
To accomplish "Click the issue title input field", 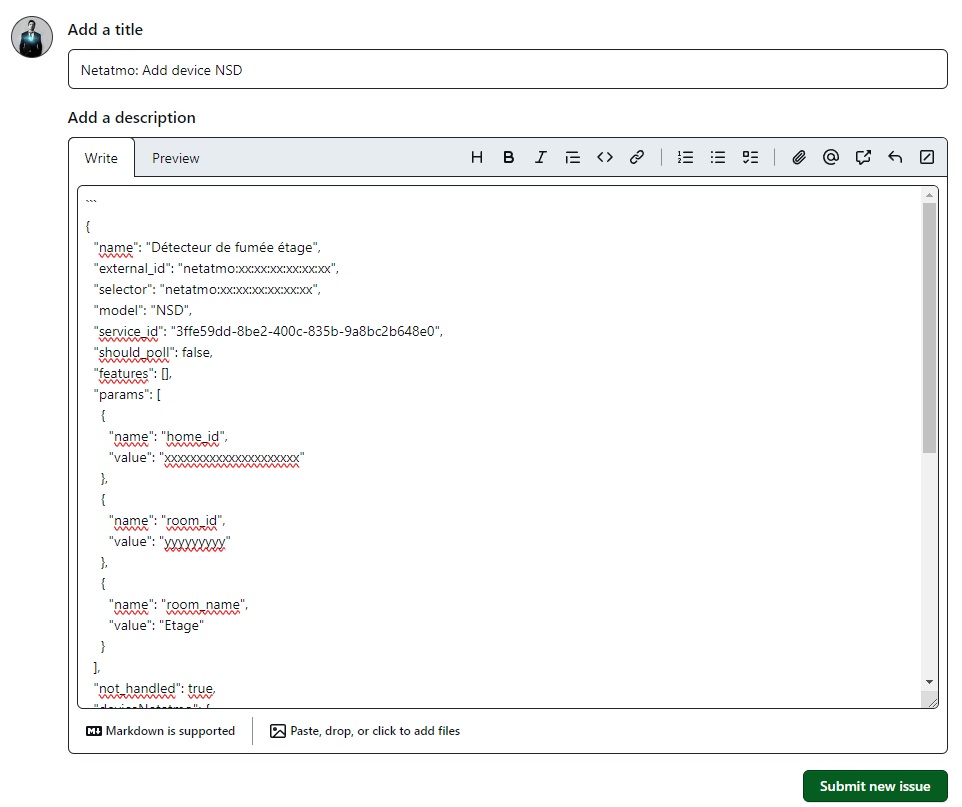I will pyautogui.click(x=507, y=70).
